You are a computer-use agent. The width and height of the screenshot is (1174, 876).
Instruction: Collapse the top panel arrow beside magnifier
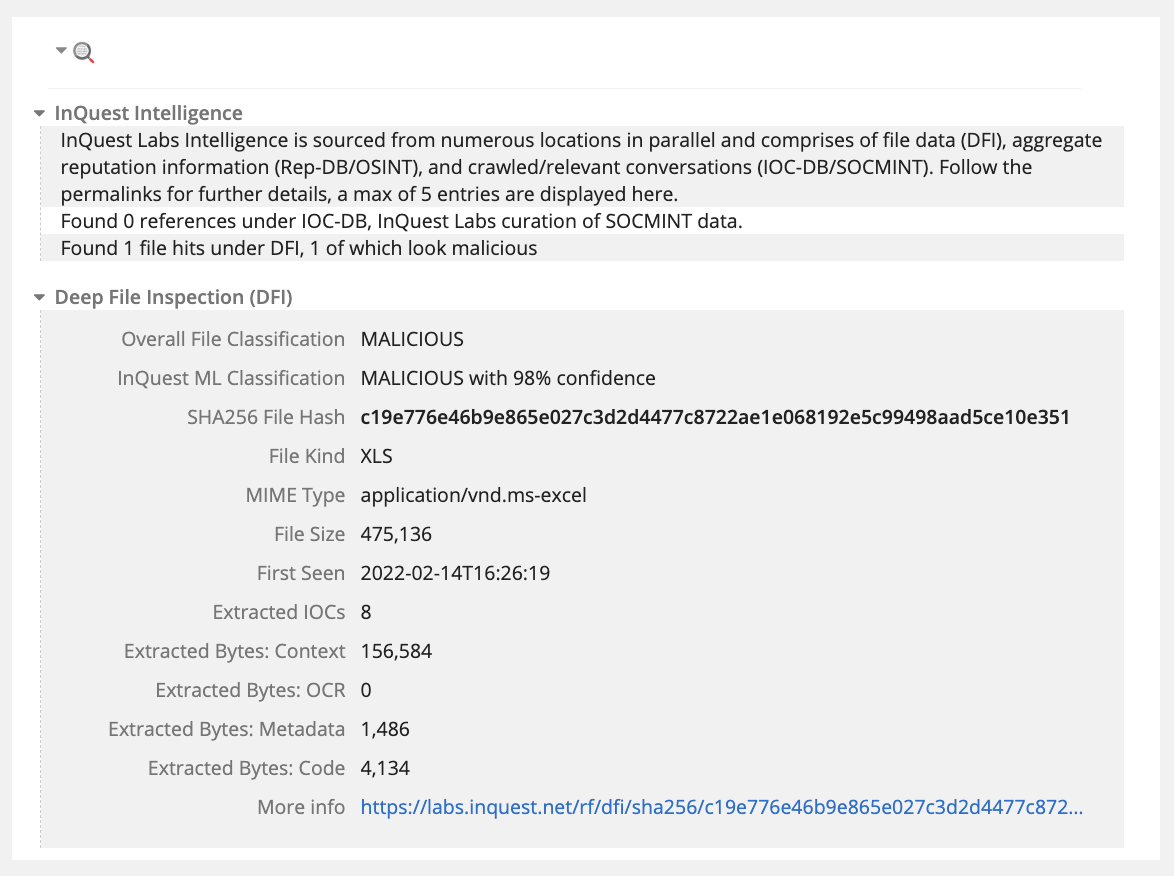tap(62, 50)
